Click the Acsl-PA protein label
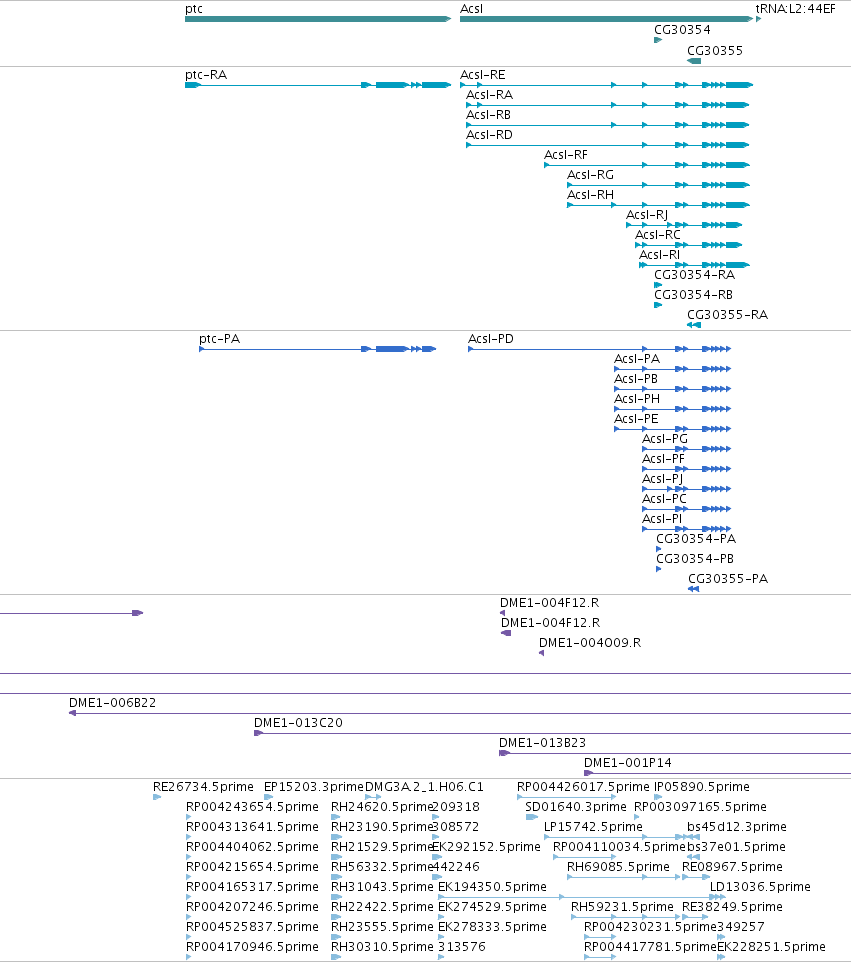Screen dimensions: 851x962 pyautogui.click(x=637, y=359)
